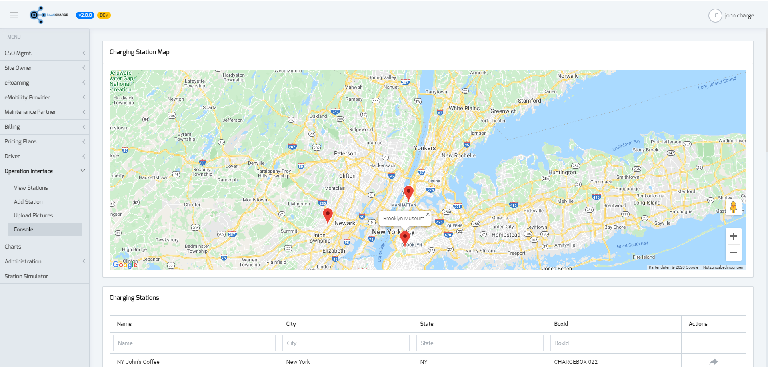769x367 pixels.
Task: Open View Stations in the sidebar
Action: point(31,188)
